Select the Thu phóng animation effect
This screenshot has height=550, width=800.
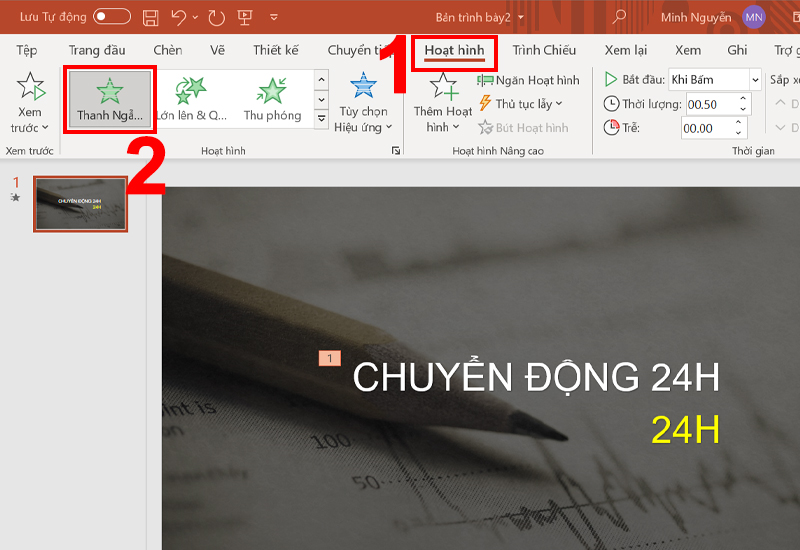(272, 99)
